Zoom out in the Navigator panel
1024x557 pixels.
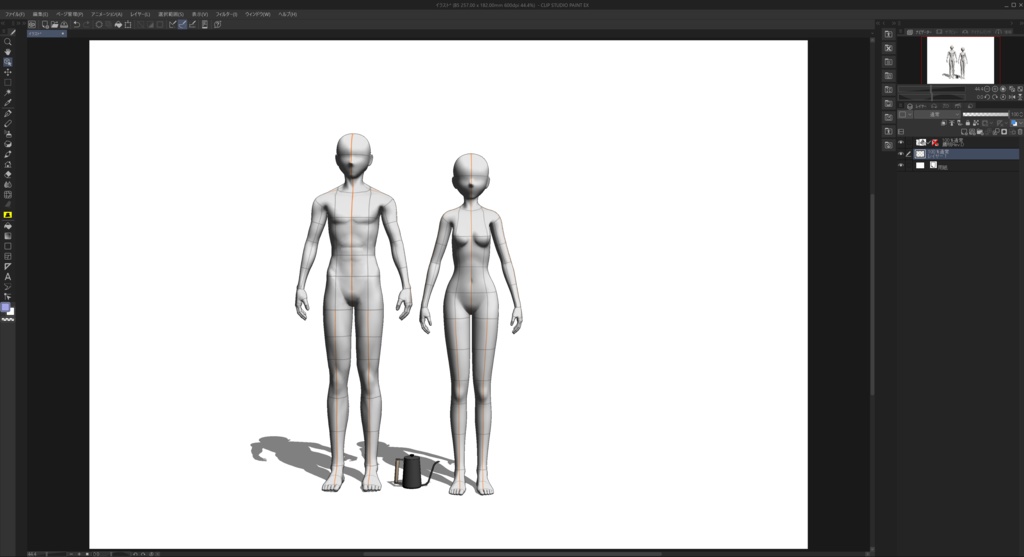click(x=987, y=89)
